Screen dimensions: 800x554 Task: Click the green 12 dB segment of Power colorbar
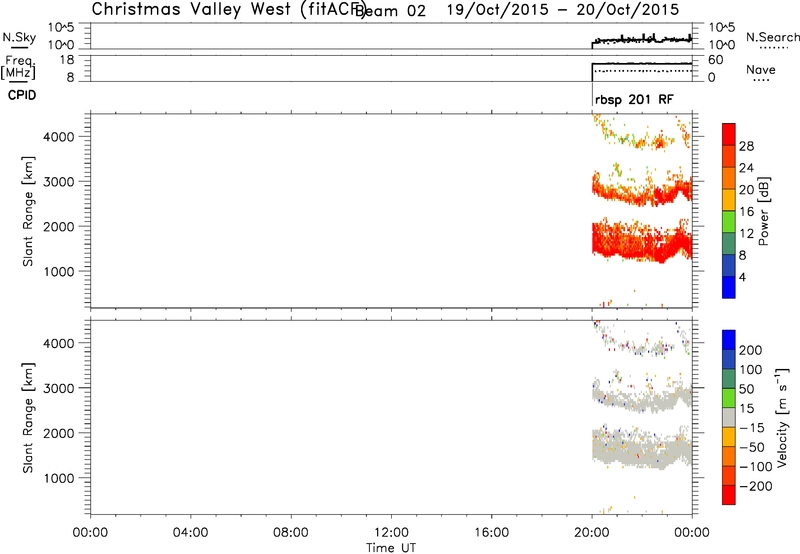point(729,222)
